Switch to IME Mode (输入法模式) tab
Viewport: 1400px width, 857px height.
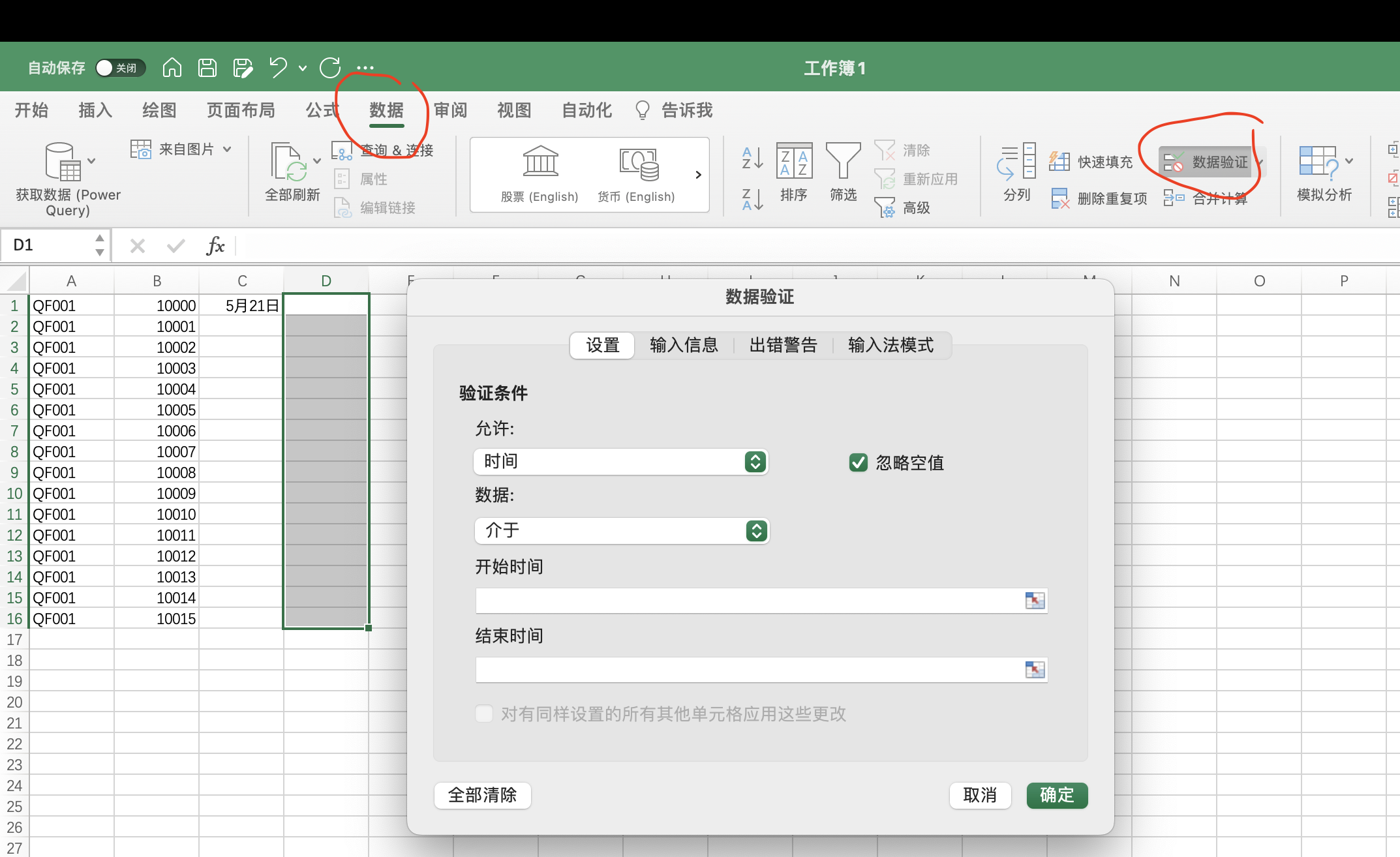pyautogui.click(x=891, y=345)
